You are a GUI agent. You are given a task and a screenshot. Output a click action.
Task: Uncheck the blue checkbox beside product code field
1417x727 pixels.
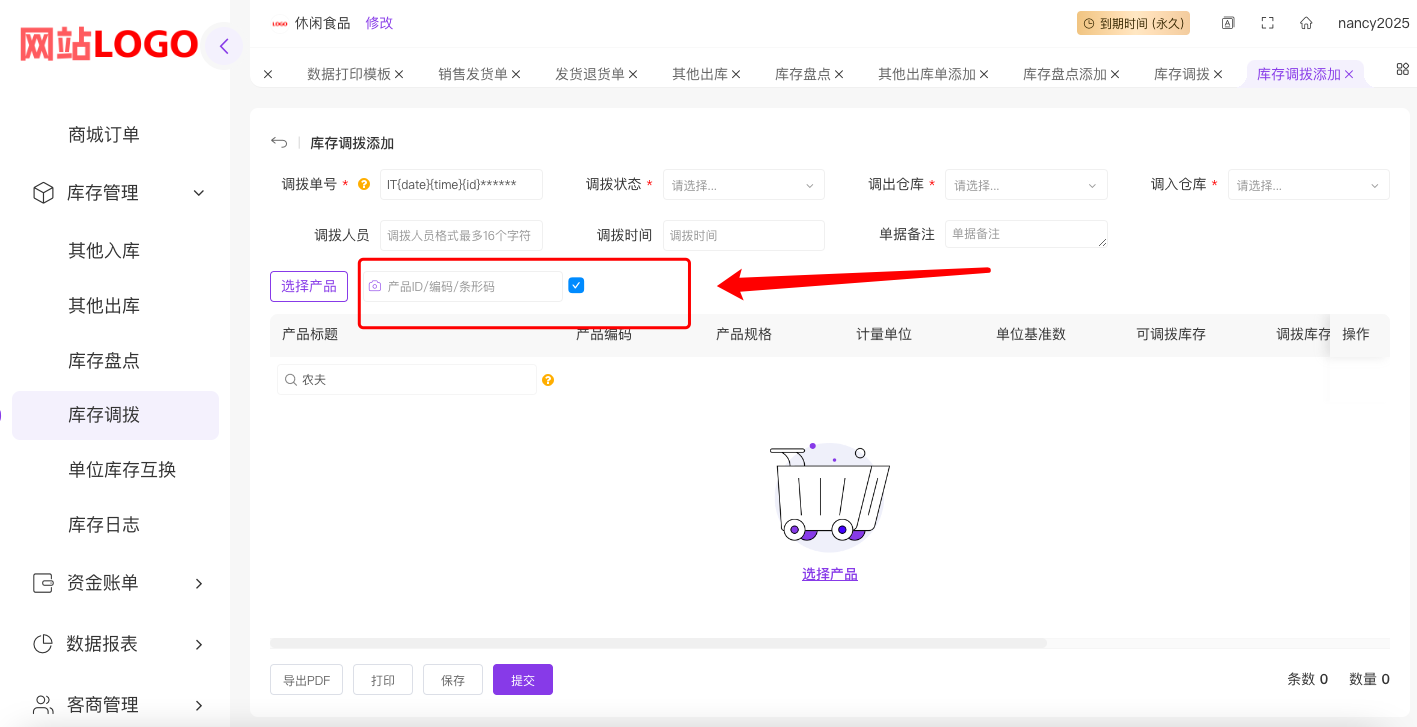[576, 286]
